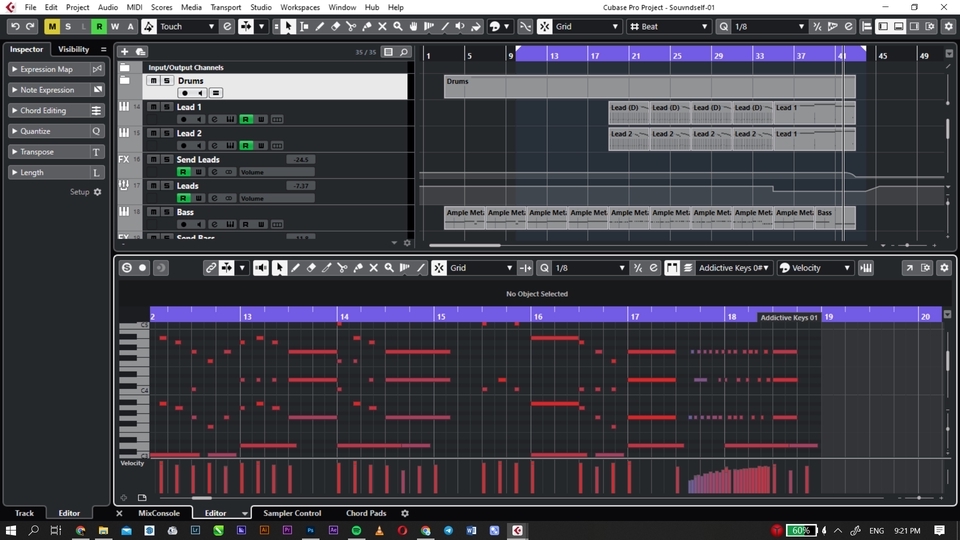
Task: Open key editor toolbar setup gear
Action: pyautogui.click(x=944, y=268)
